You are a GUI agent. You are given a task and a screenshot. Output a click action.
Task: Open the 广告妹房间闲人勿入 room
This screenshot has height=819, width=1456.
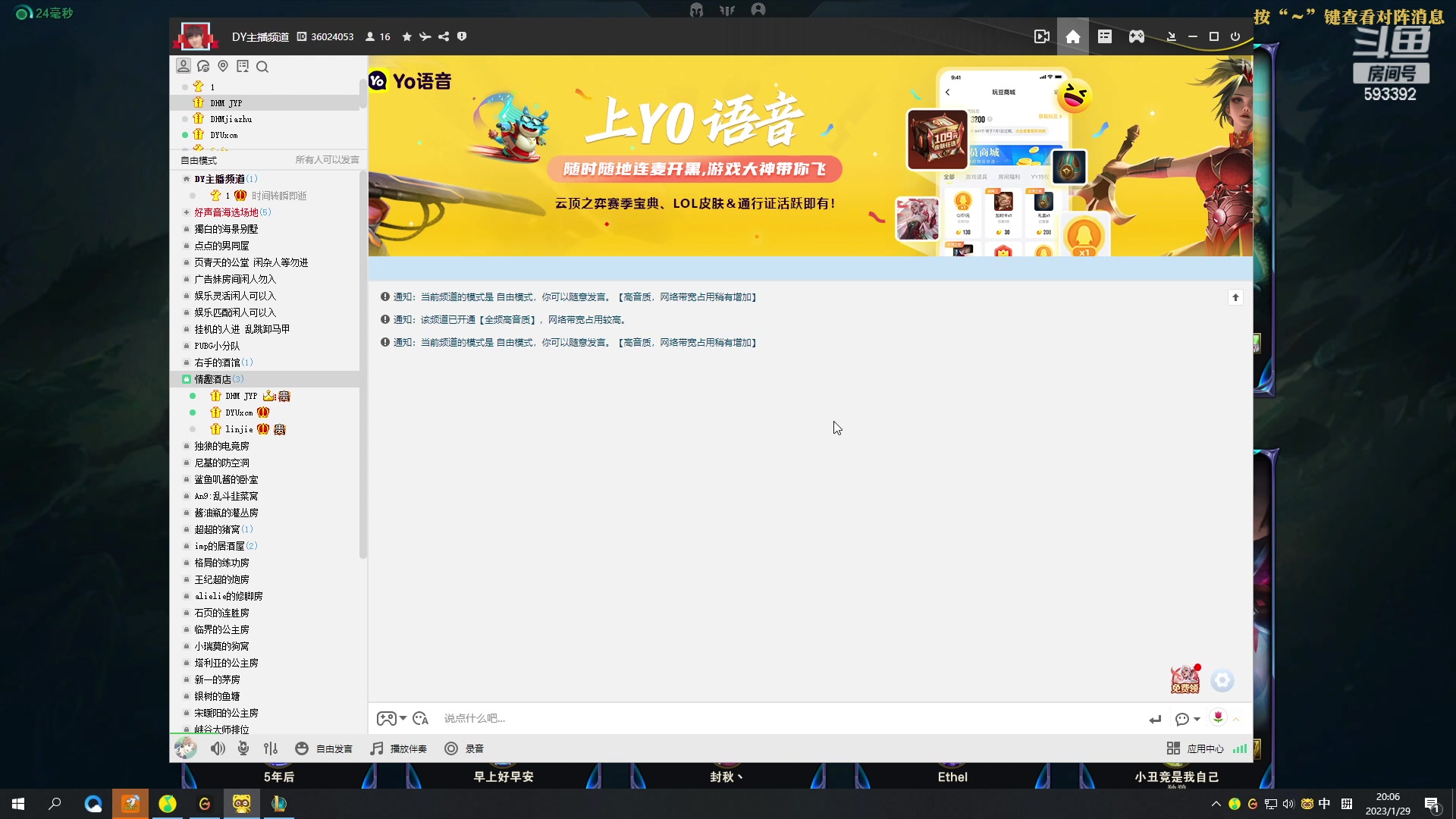pos(235,279)
